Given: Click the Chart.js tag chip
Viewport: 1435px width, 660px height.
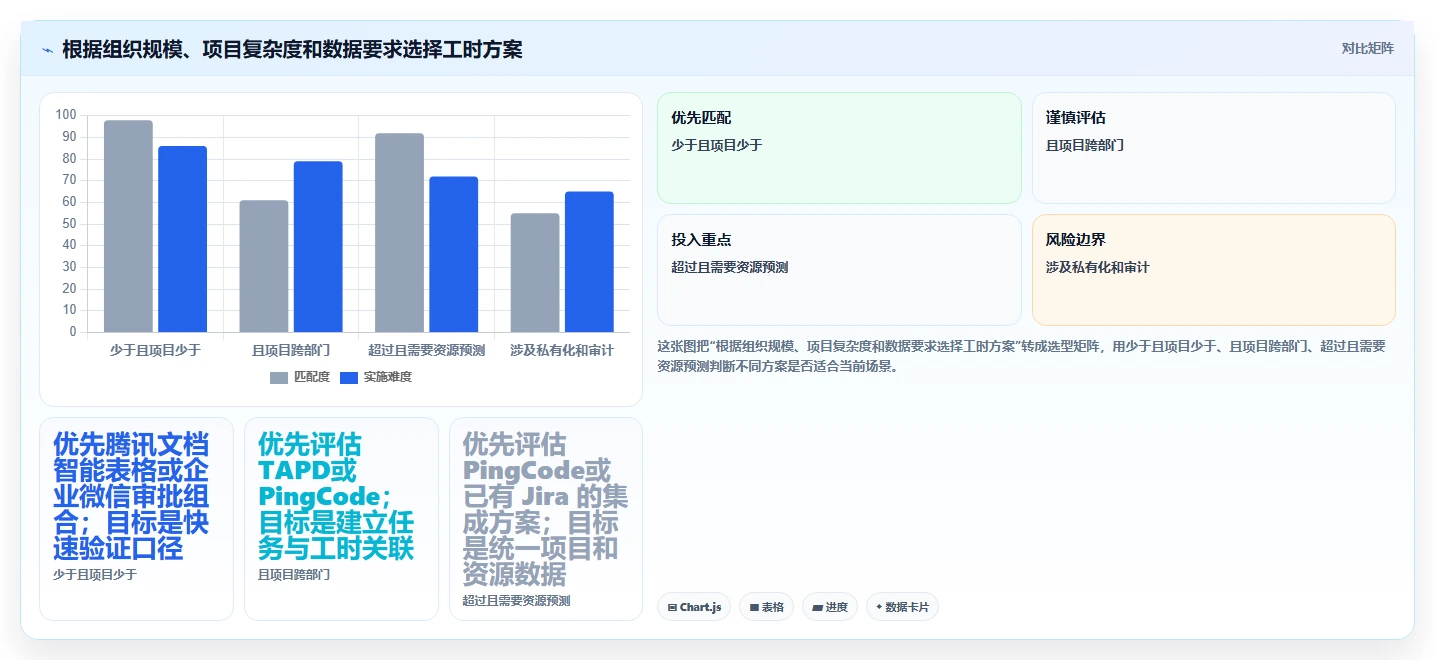Looking at the screenshot, I should 694,607.
